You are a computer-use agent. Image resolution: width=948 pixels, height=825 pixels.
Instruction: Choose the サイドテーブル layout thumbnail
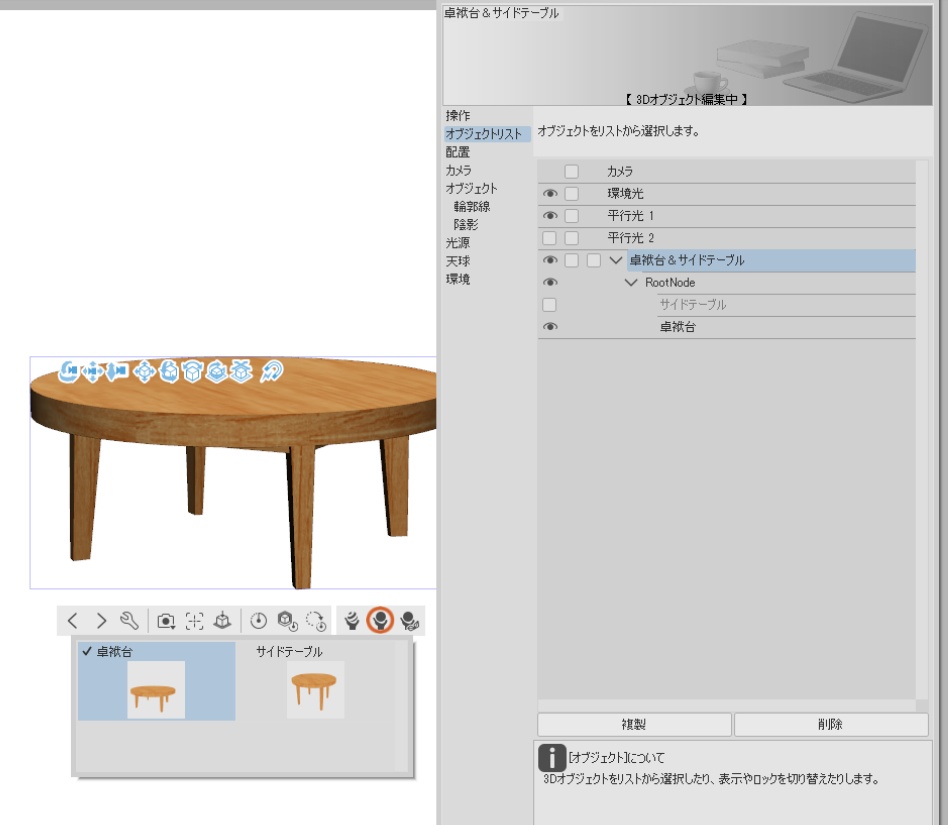point(315,681)
